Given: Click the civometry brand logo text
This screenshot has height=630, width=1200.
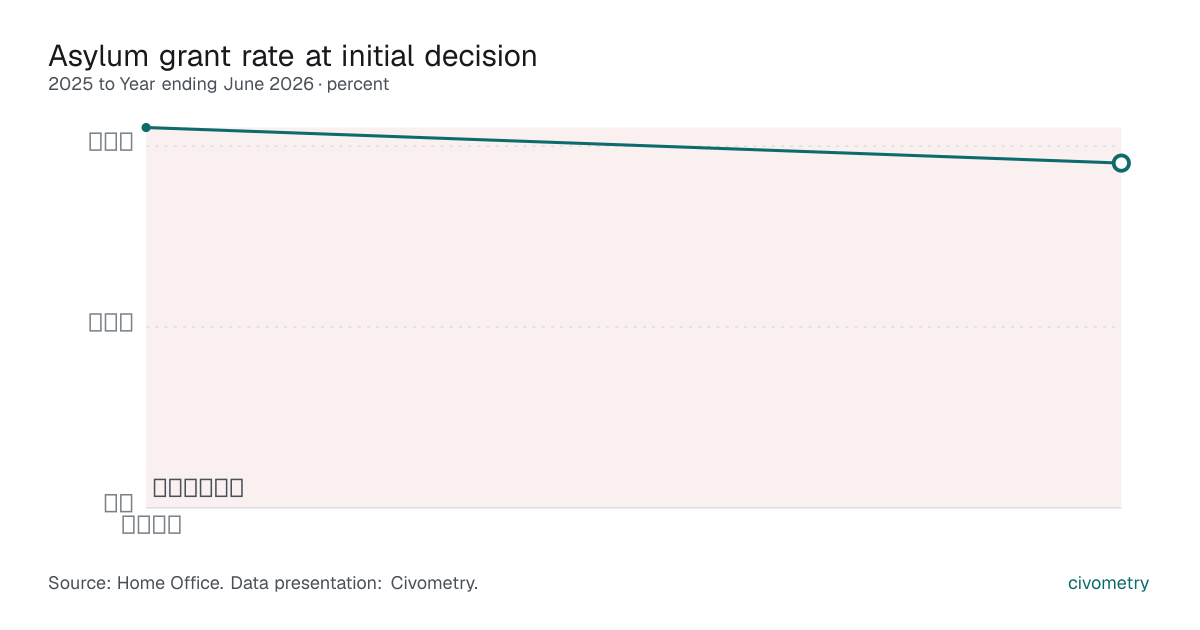Looking at the screenshot, I should coord(1109,583).
